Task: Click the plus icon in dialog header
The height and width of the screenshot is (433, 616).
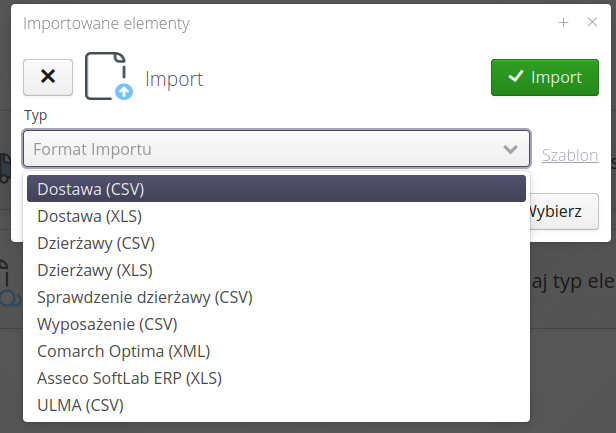Action: (x=563, y=22)
